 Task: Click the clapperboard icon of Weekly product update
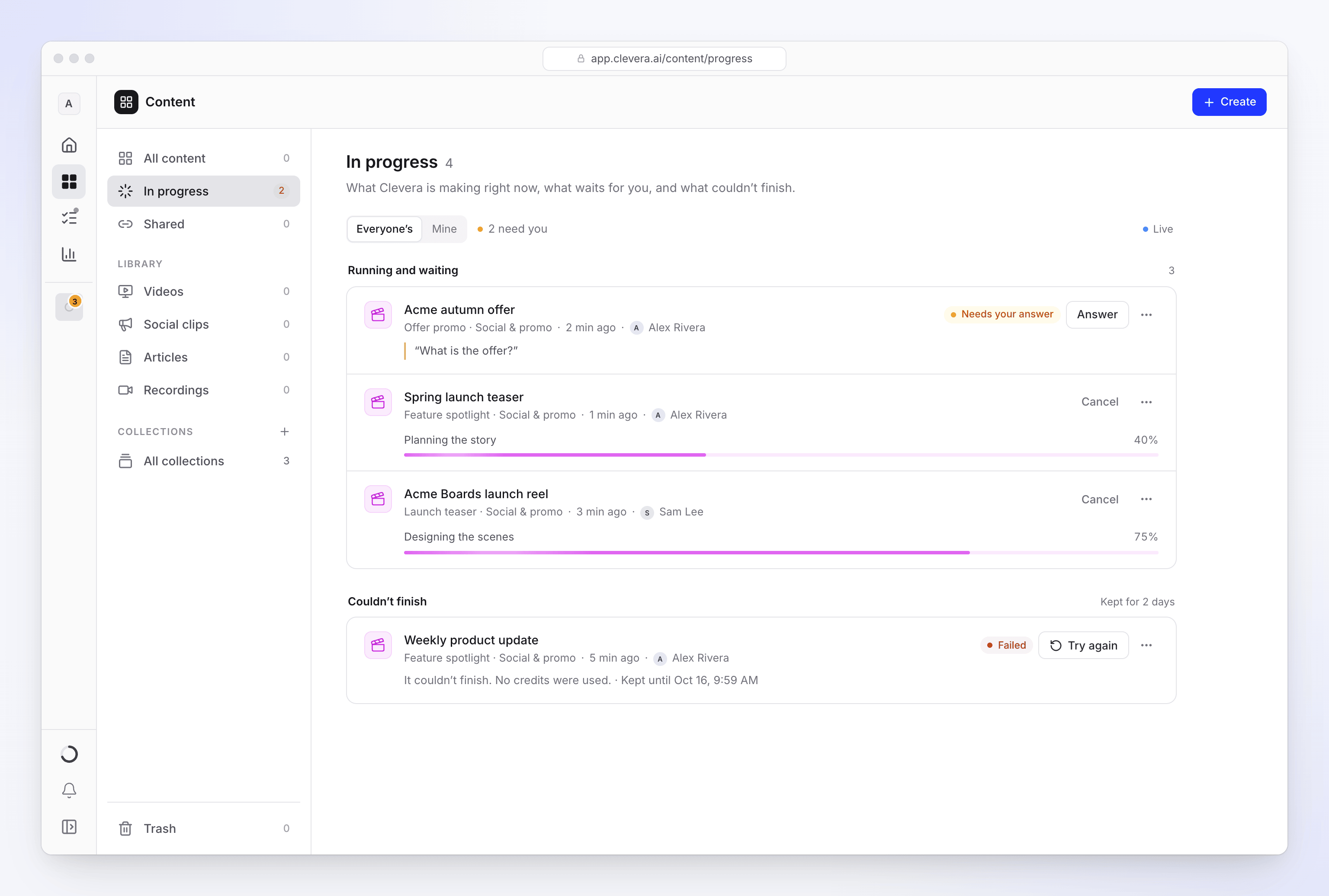[x=378, y=645]
